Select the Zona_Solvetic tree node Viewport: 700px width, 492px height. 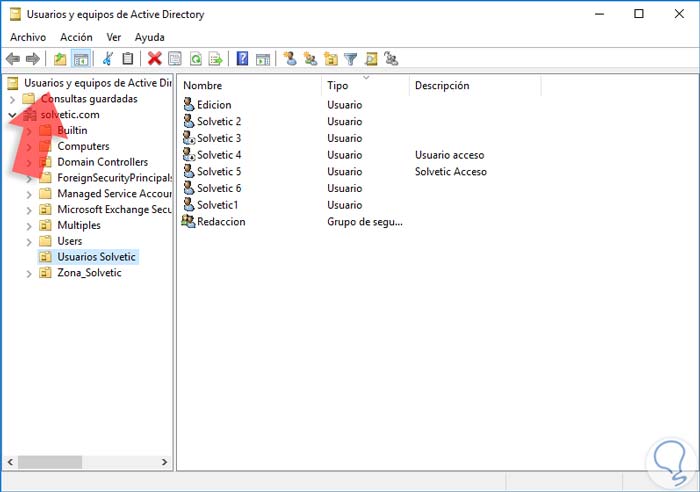pos(89,273)
